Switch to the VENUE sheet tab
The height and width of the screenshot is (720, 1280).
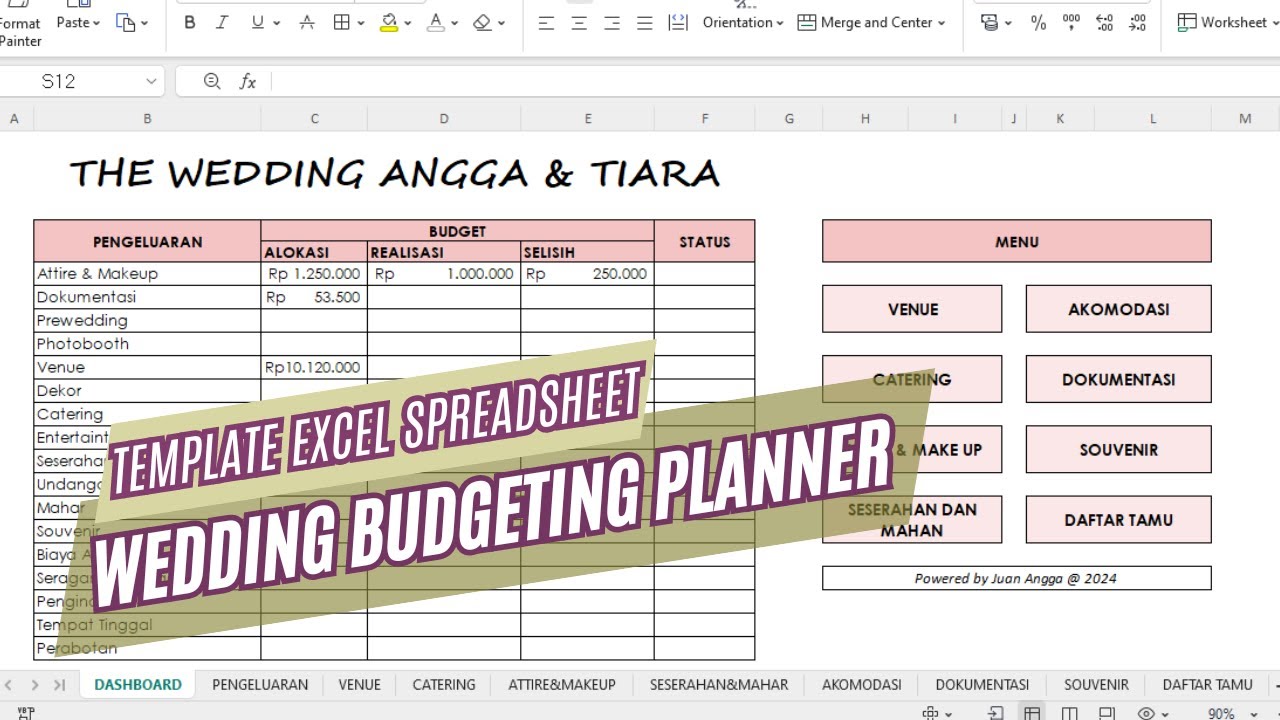pos(359,685)
